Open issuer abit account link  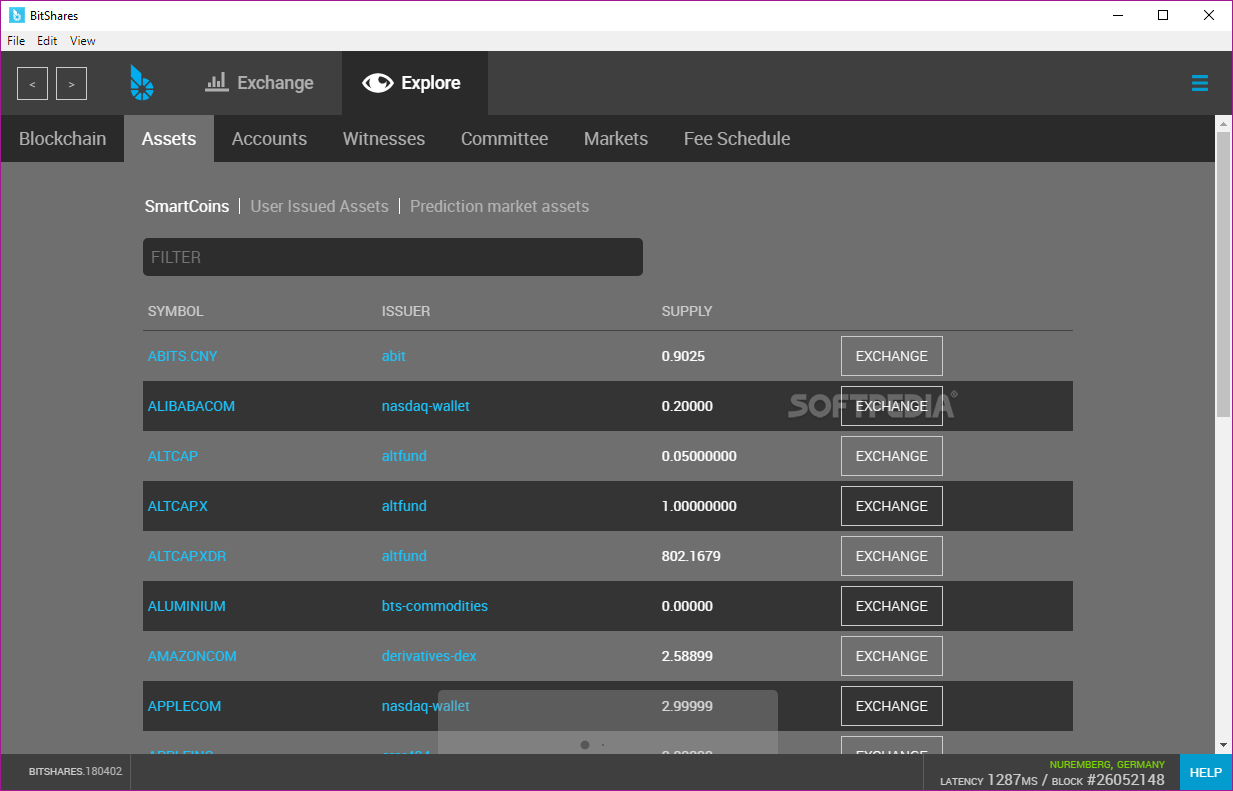(394, 356)
